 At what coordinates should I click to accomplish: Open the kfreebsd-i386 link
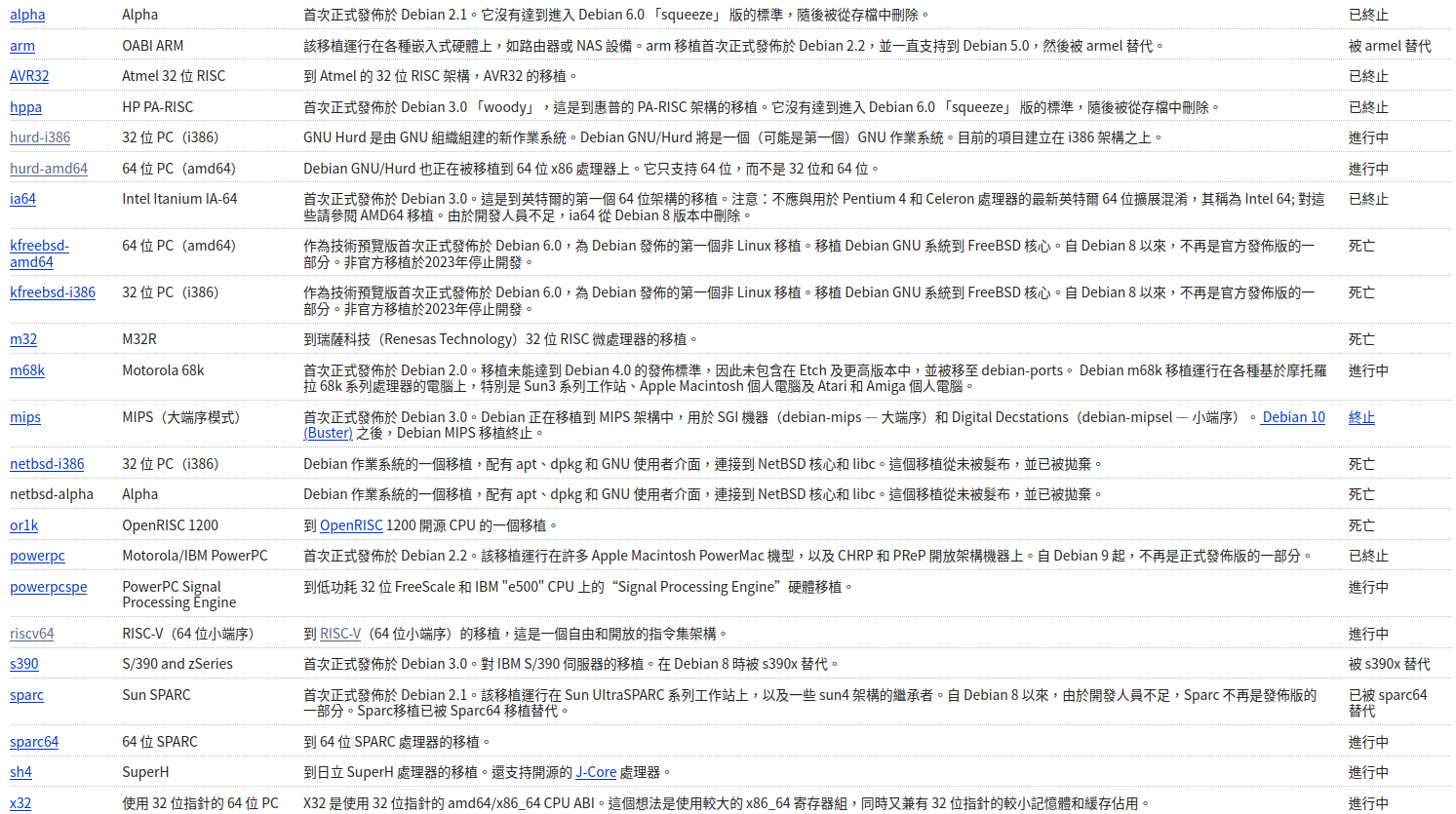point(53,292)
